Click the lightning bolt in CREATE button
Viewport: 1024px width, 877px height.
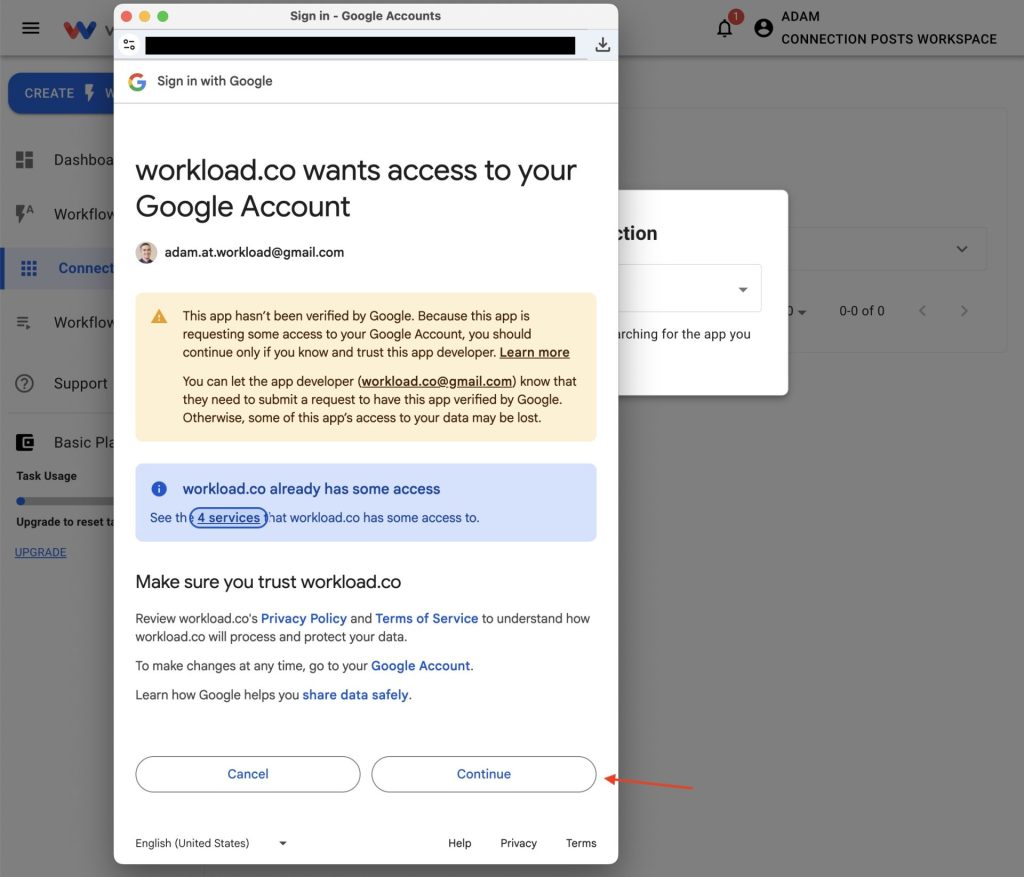[x=89, y=93]
